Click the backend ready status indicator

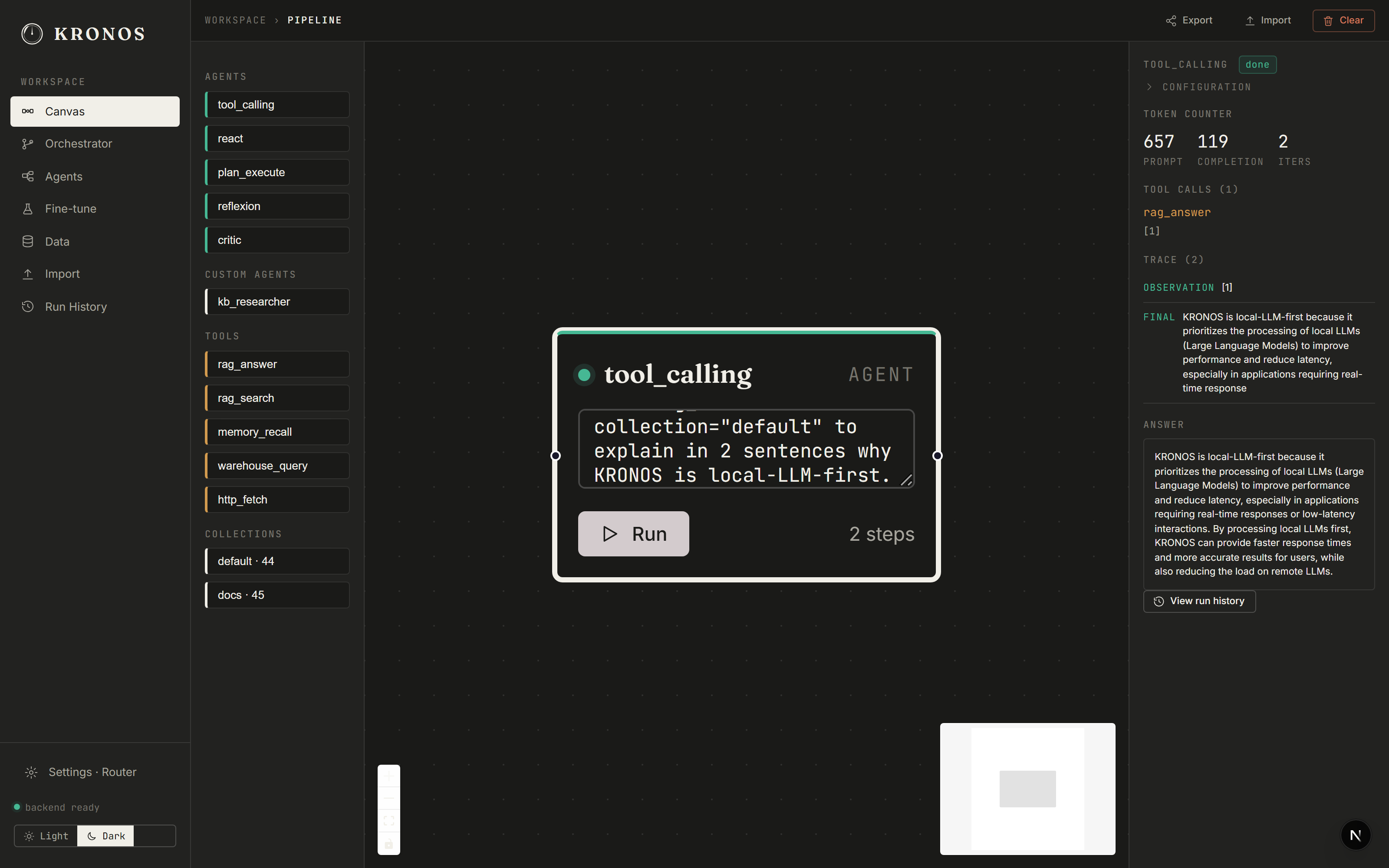click(x=56, y=807)
